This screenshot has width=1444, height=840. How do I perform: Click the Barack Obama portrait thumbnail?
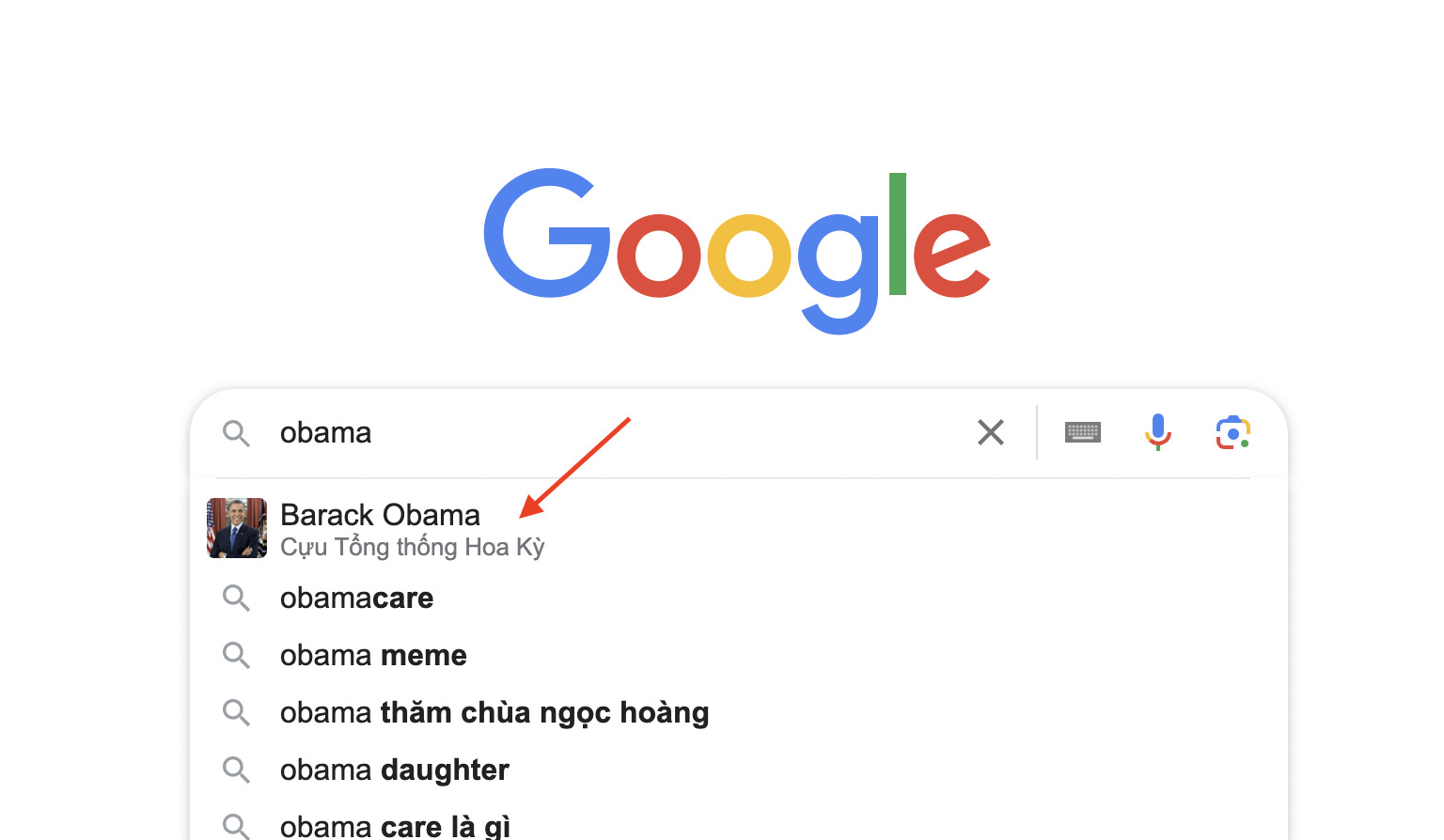point(237,528)
